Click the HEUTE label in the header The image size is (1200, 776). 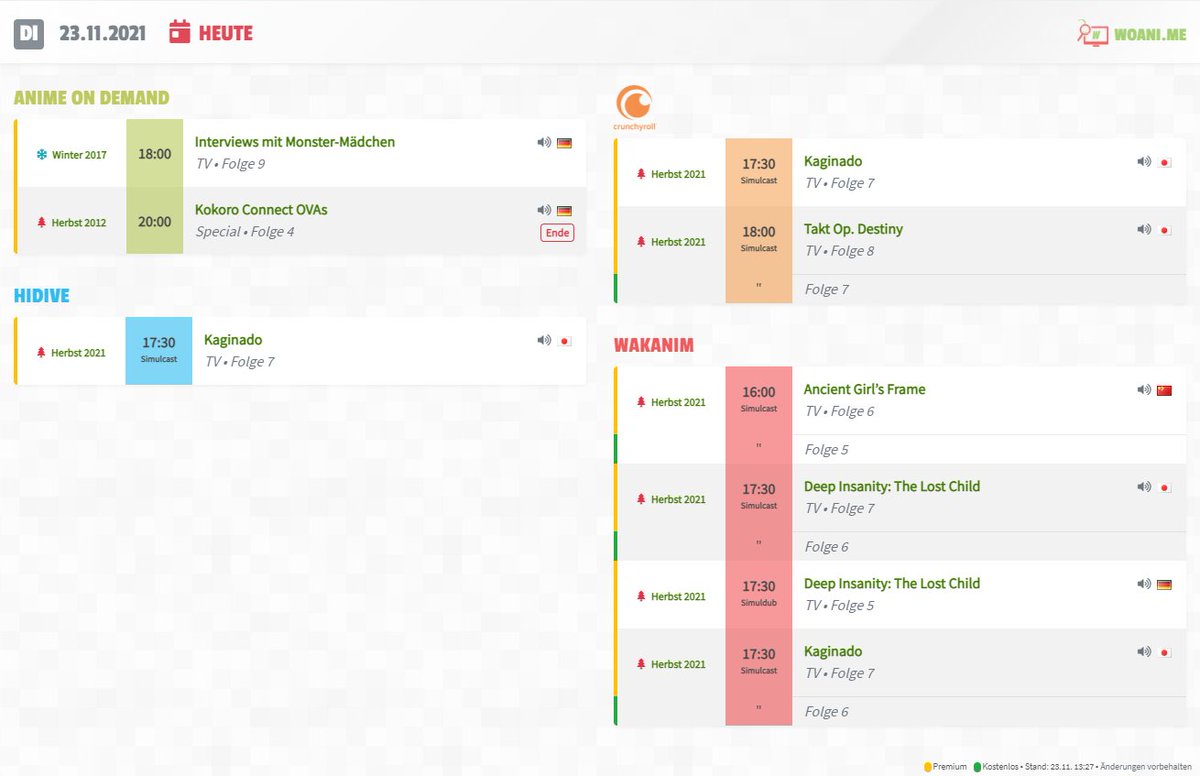coord(226,33)
